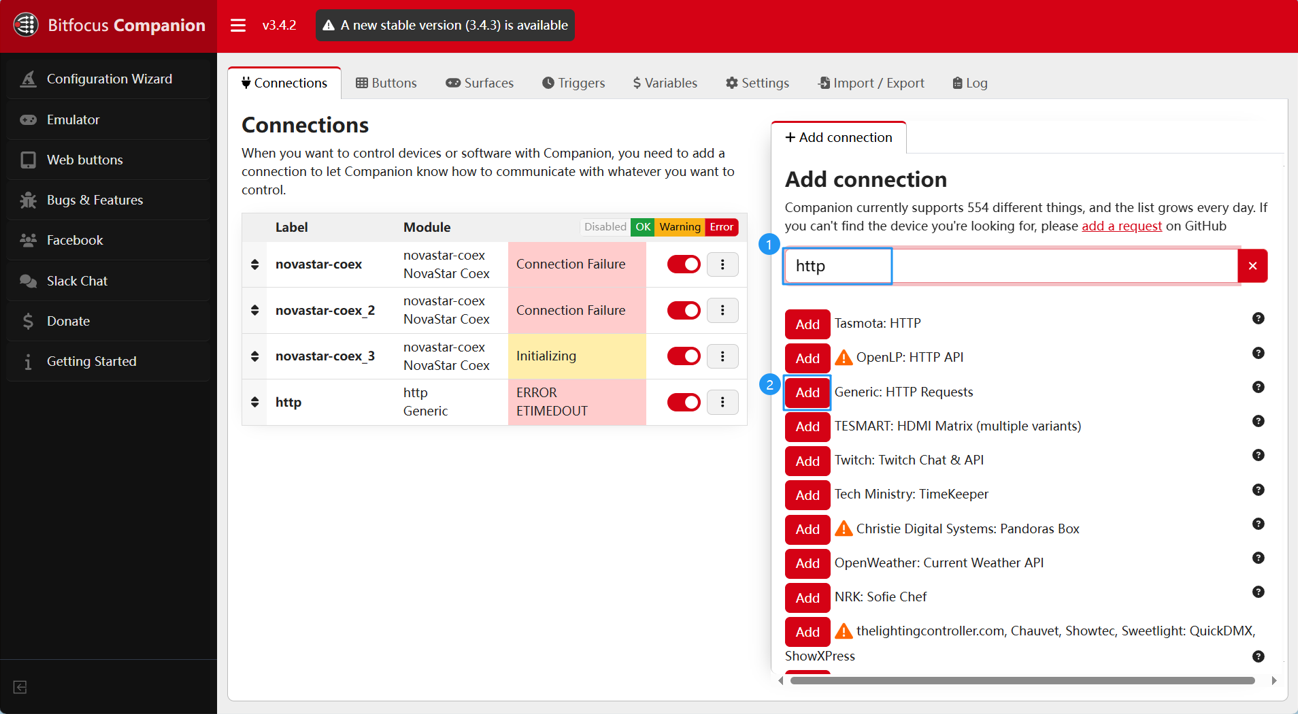Click the collapse sidebar icon at bottom-left
Screen dimensions: 1298x714
[20, 687]
